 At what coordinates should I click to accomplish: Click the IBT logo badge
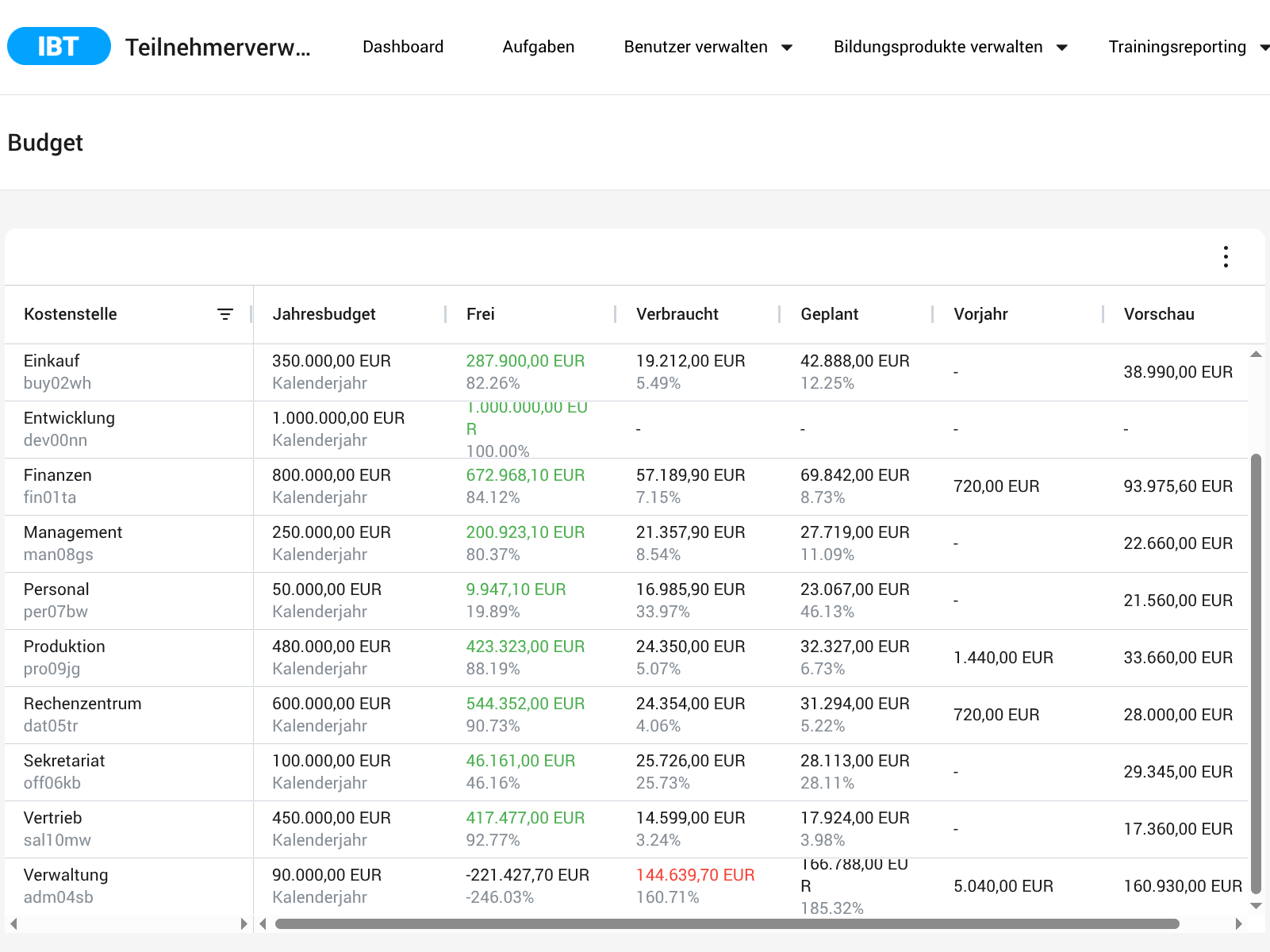[59, 46]
